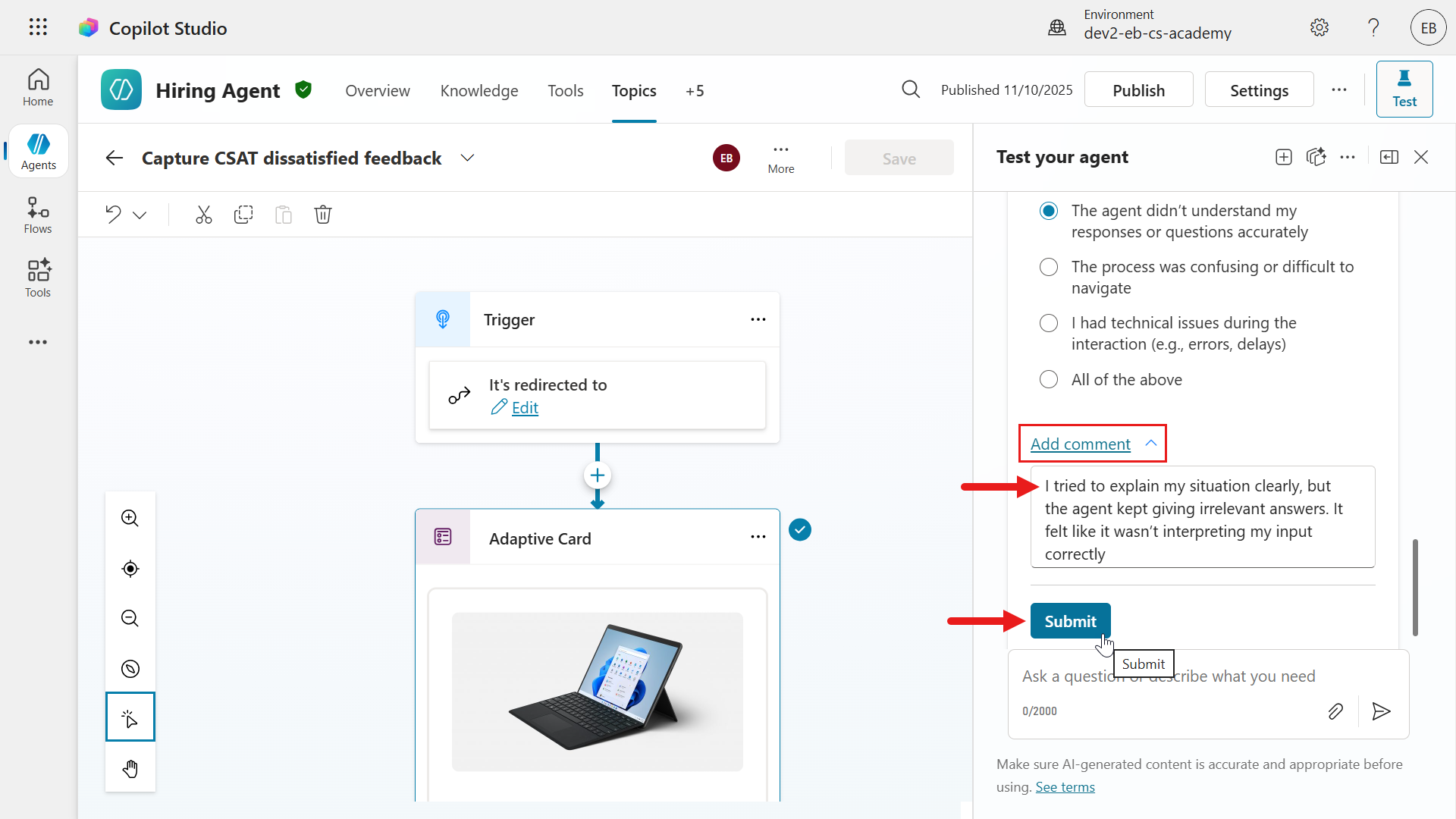Open the Overview tab
1456x819 pixels.
click(x=377, y=91)
